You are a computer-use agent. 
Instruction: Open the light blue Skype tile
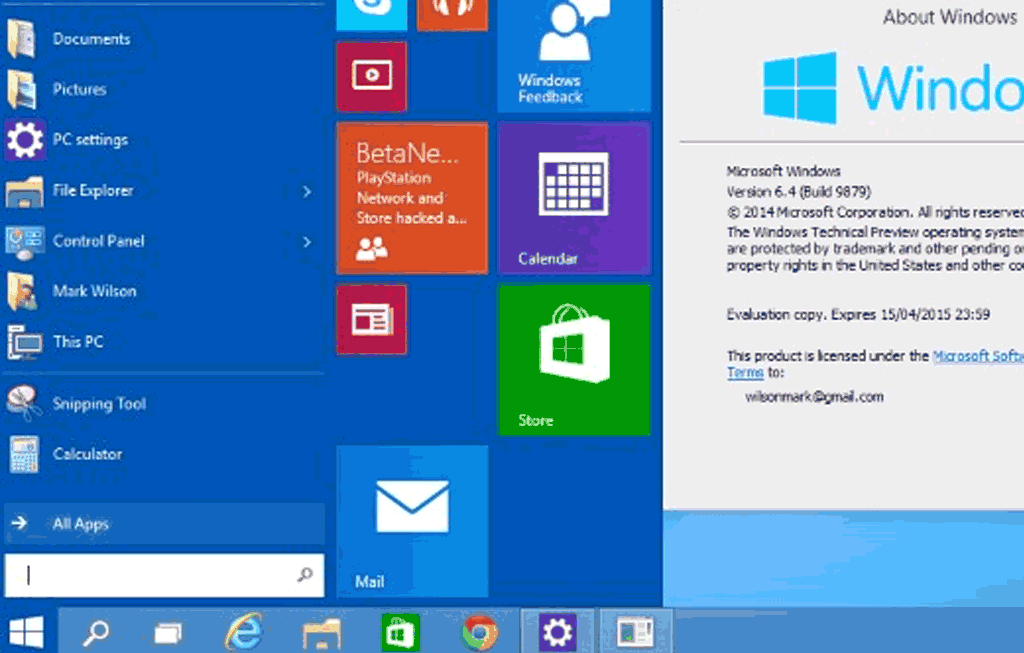pyautogui.click(x=372, y=14)
